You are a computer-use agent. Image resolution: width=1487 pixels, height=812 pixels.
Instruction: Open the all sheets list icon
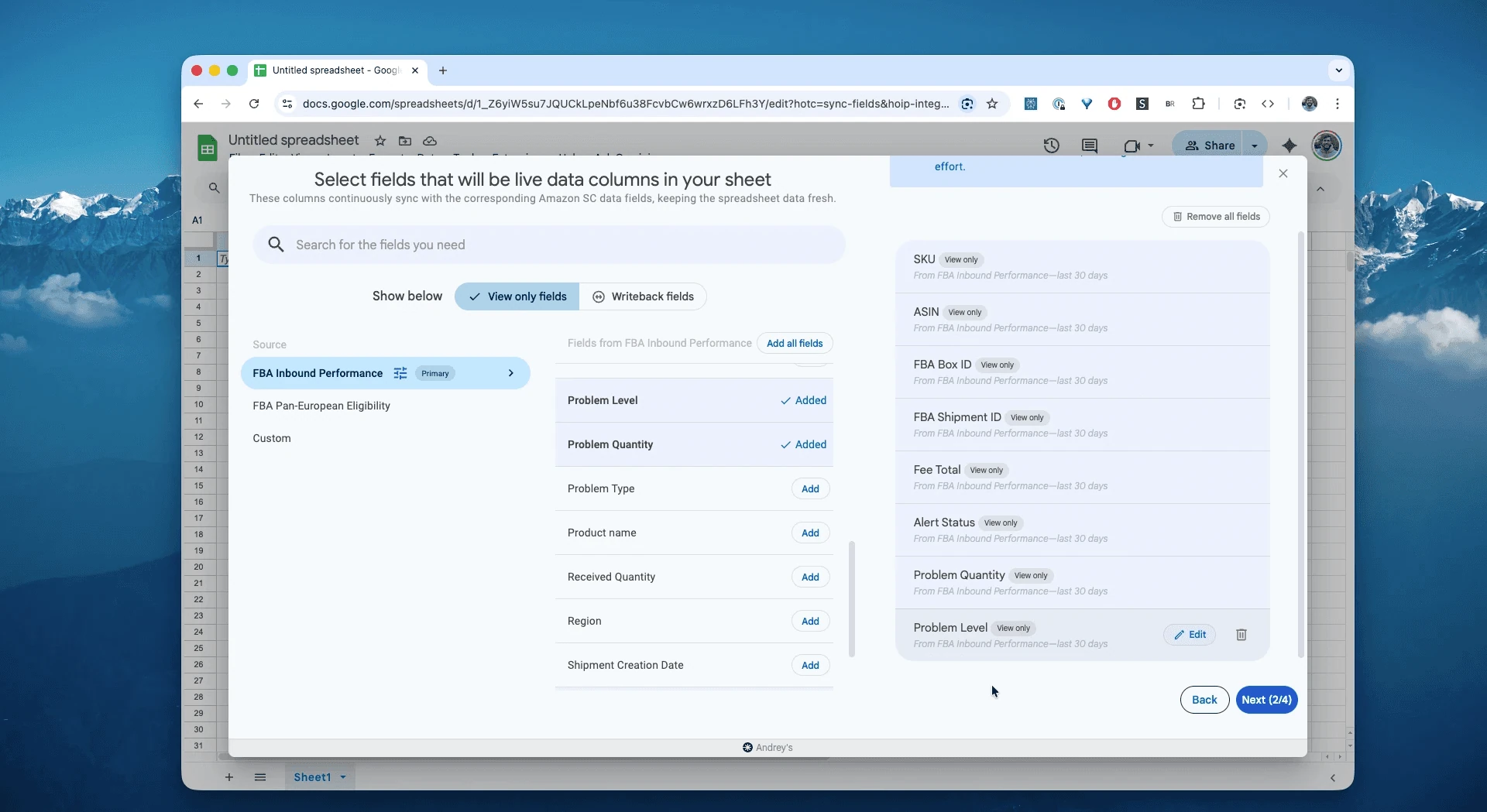[x=260, y=777]
